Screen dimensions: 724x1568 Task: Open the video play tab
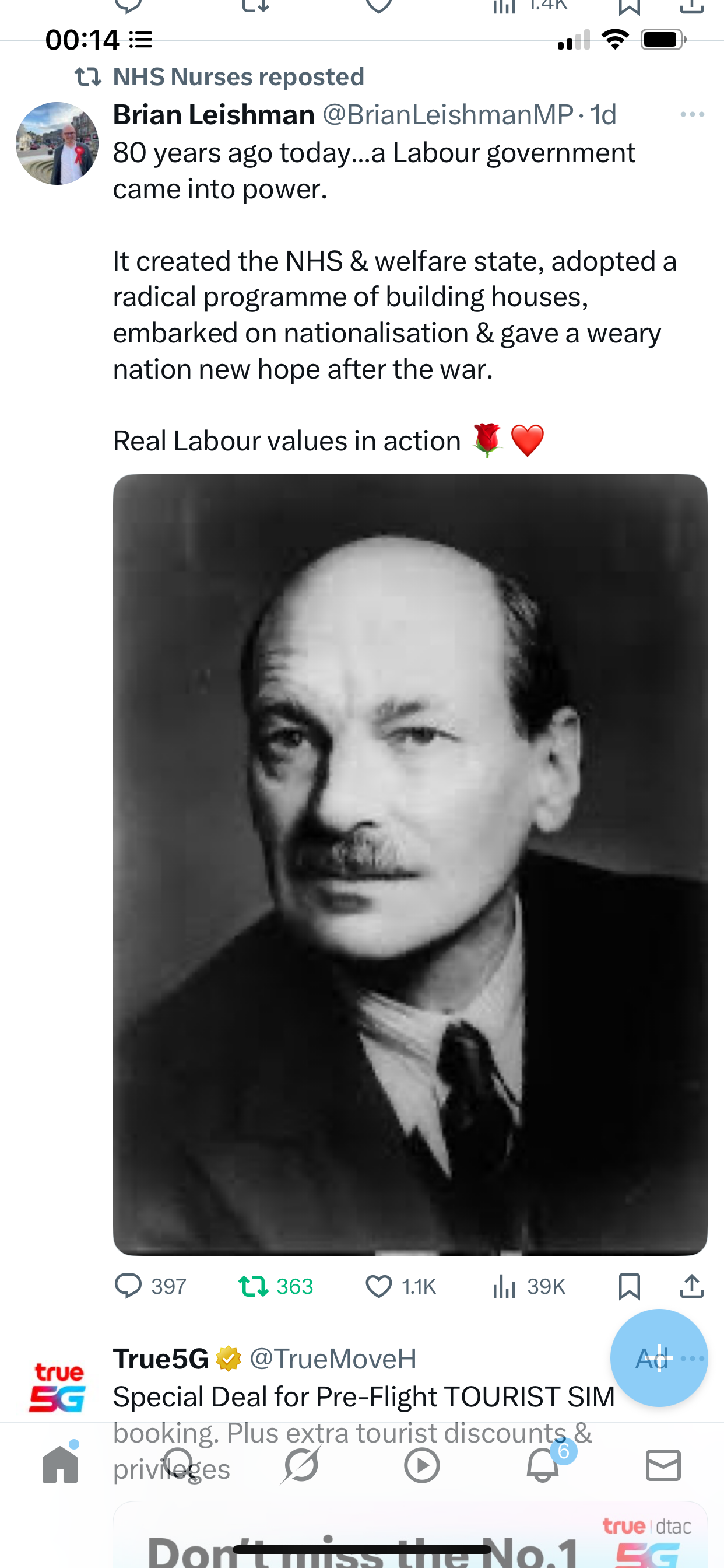coord(421,1465)
